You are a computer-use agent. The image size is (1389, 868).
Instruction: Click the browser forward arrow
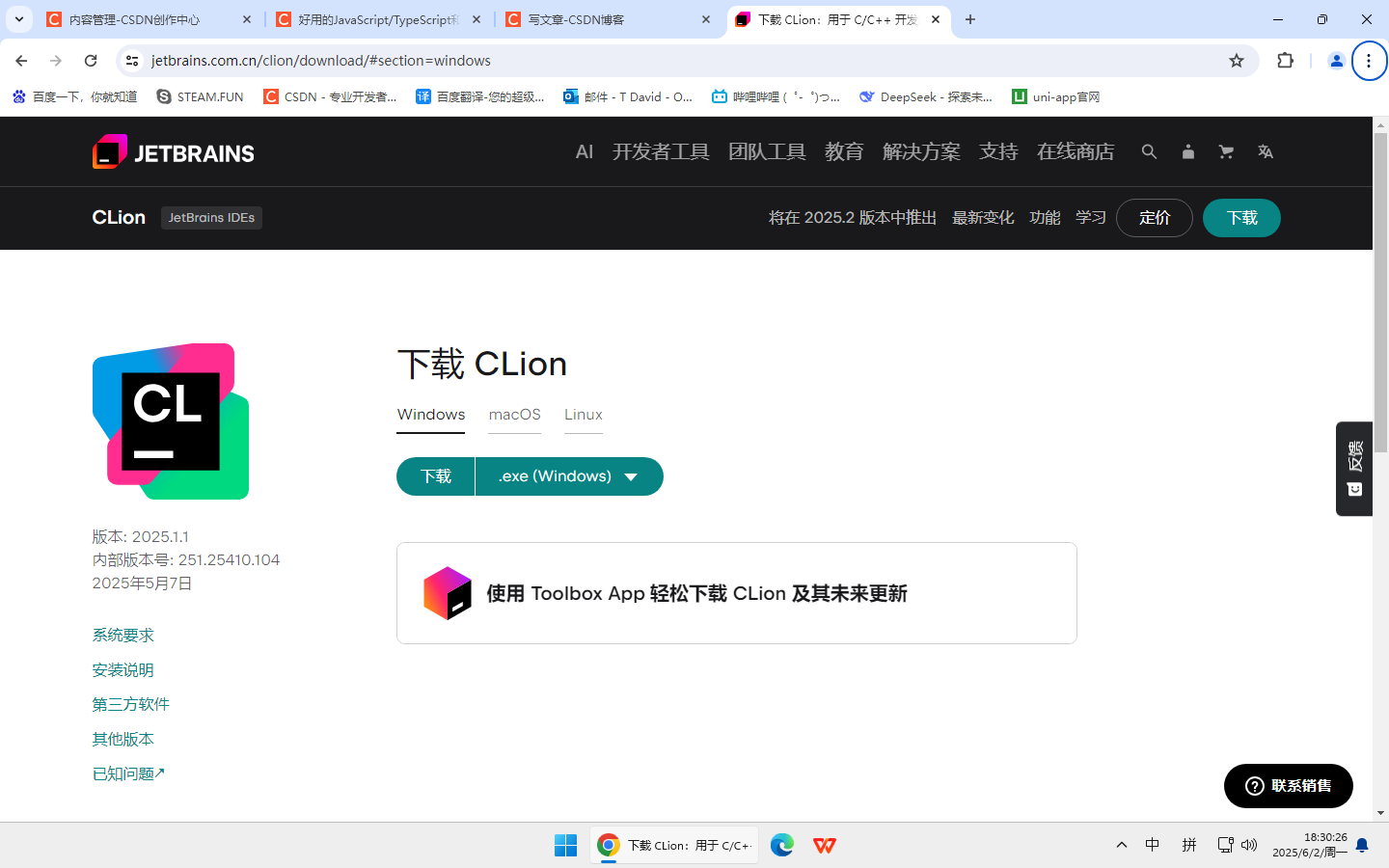tap(56, 61)
